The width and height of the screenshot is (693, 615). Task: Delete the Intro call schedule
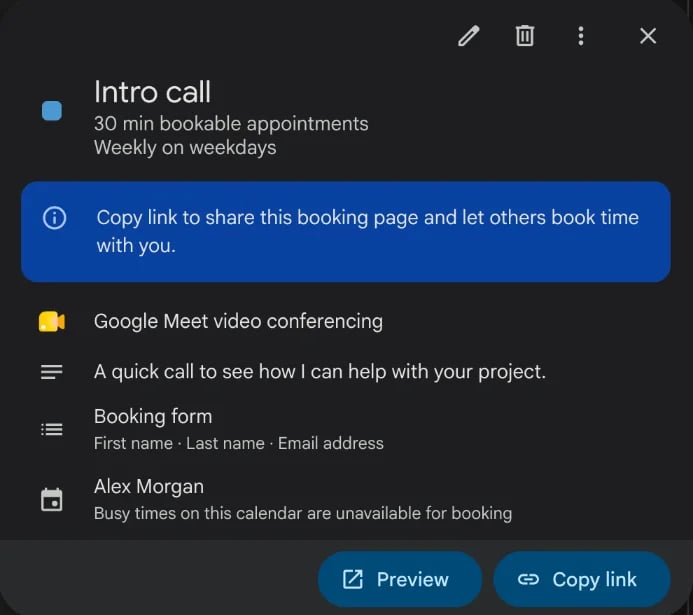tap(525, 36)
